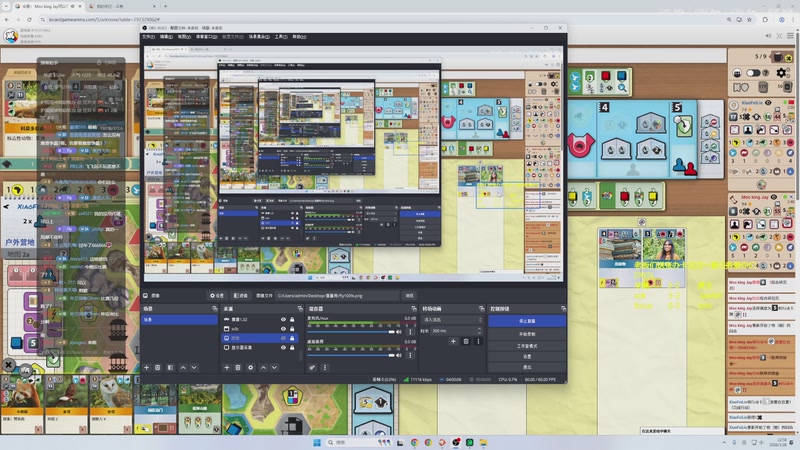
Task: Click Settings button in OBS Controls
Action: pyautogui.click(x=527, y=357)
